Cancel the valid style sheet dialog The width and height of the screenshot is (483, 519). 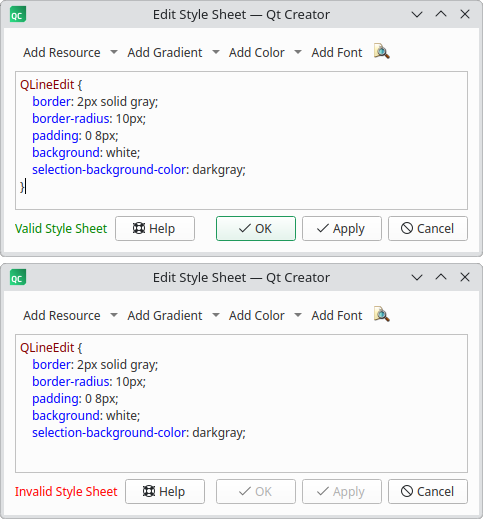[x=428, y=229]
